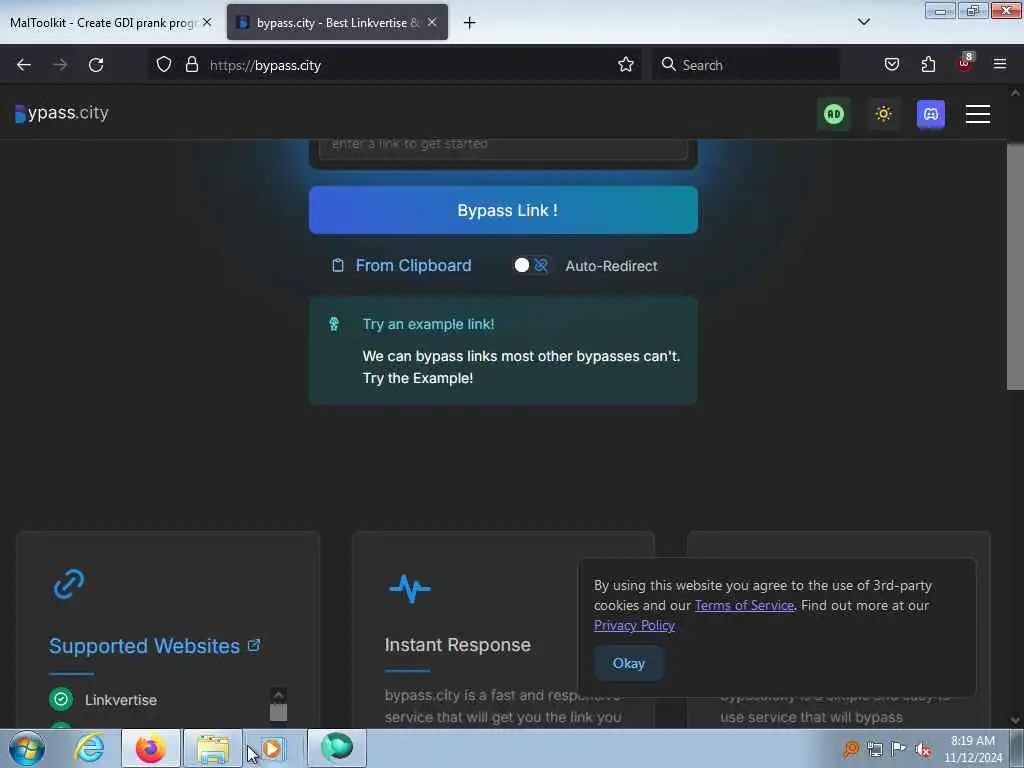The width and height of the screenshot is (1024, 768).
Task: Click the Linkvertise list entry
Action: pos(121,700)
